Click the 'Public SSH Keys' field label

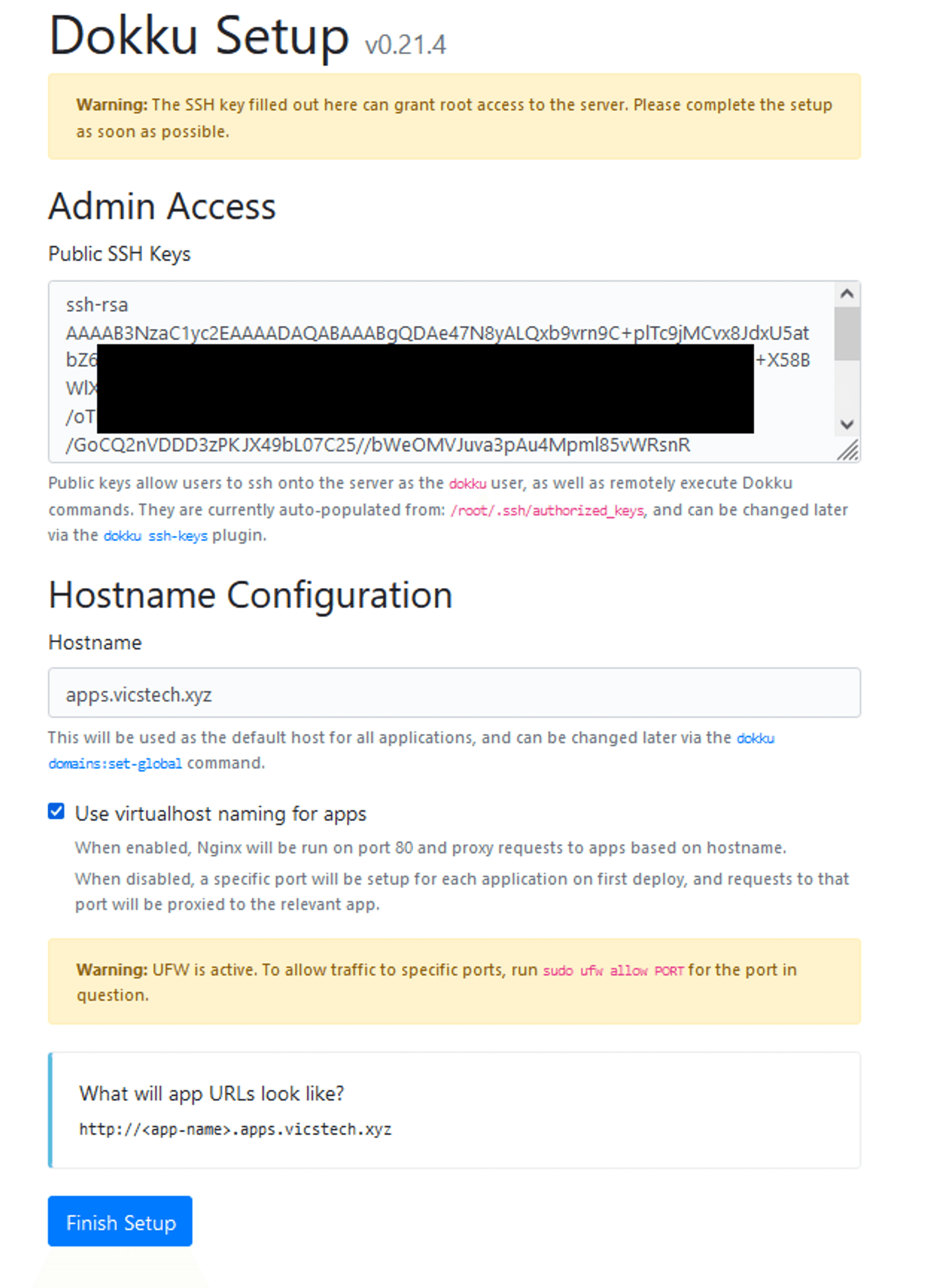[119, 254]
